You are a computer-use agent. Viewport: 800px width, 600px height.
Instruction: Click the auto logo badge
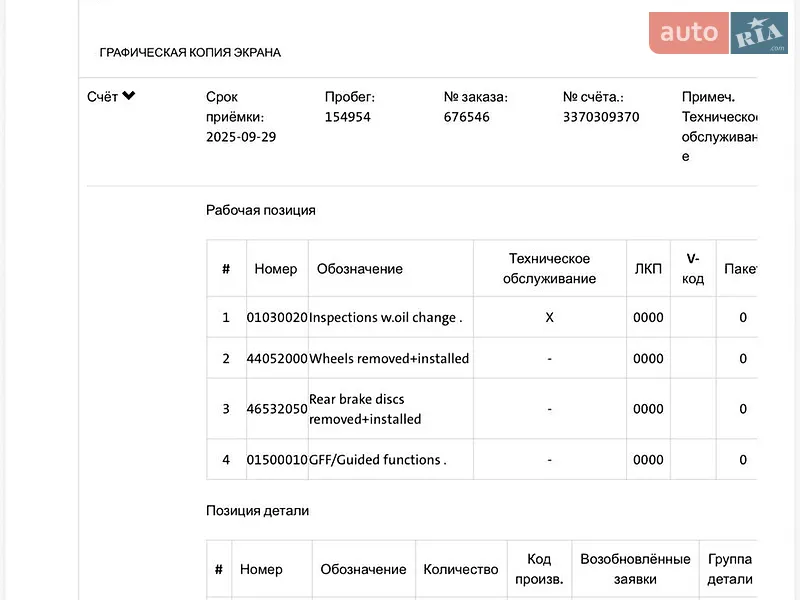(x=688, y=33)
